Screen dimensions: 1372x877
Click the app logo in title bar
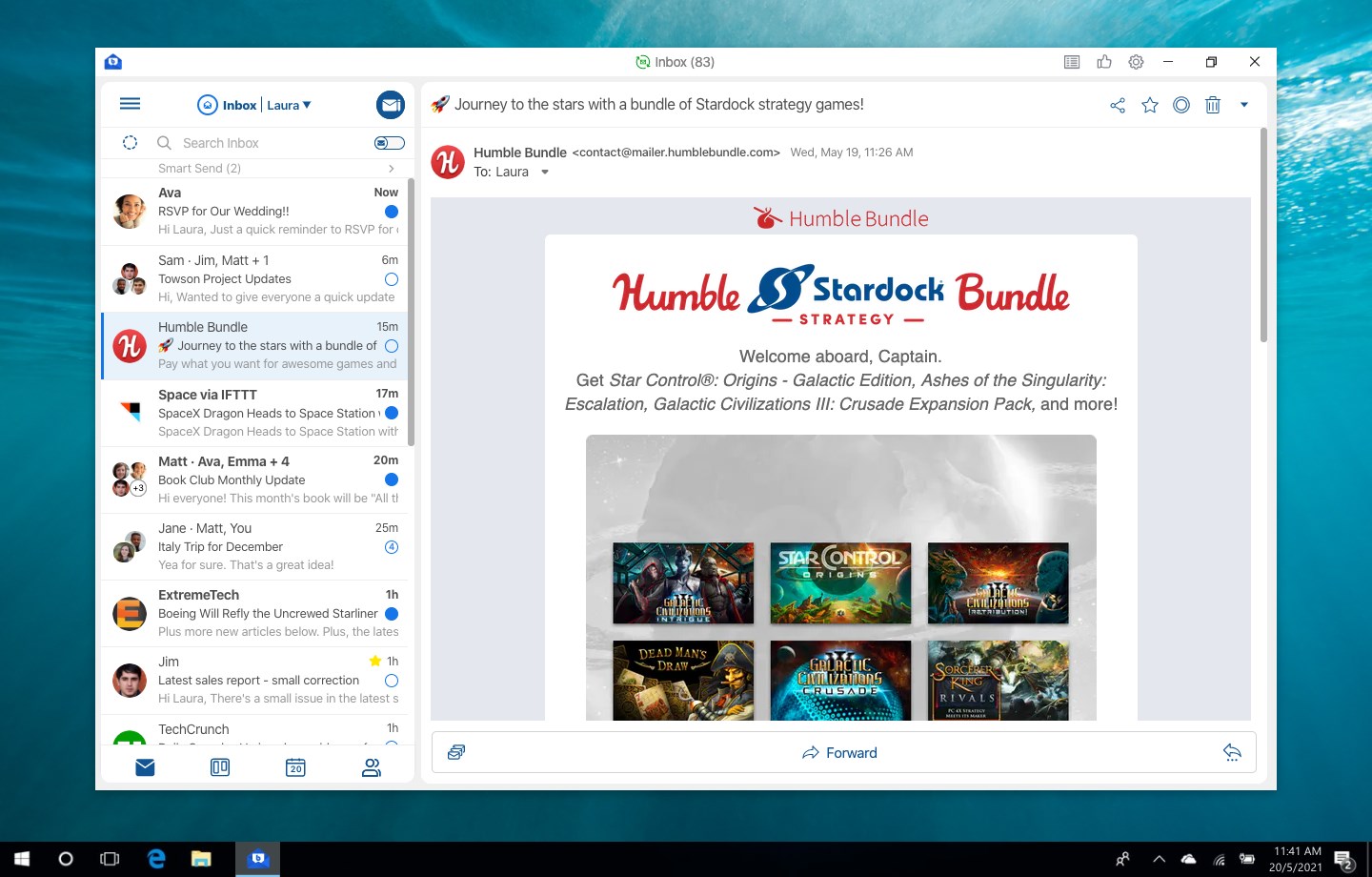tap(113, 62)
